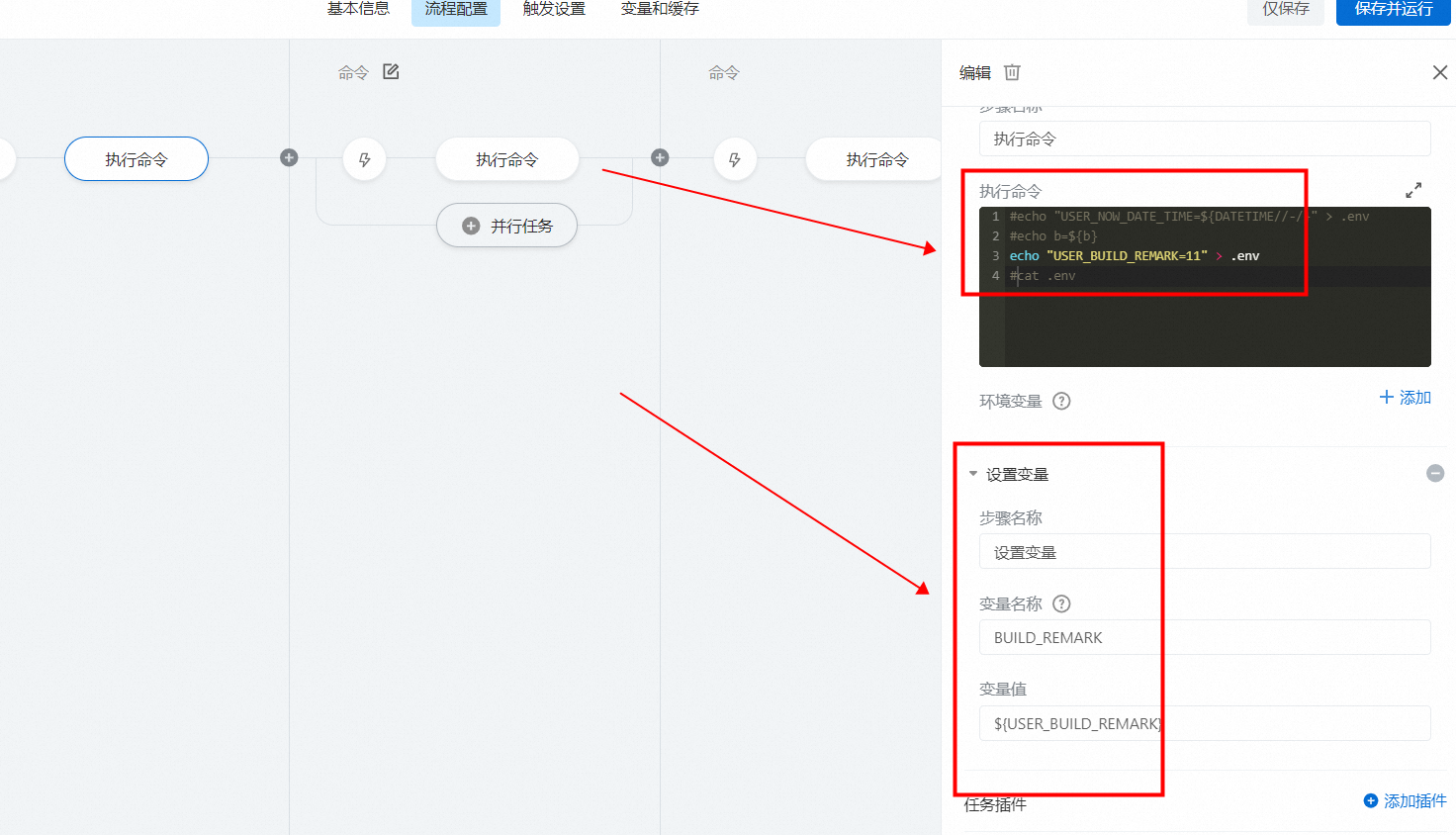
Task: Add a 并行任务 in the second stage
Action: click(506, 226)
